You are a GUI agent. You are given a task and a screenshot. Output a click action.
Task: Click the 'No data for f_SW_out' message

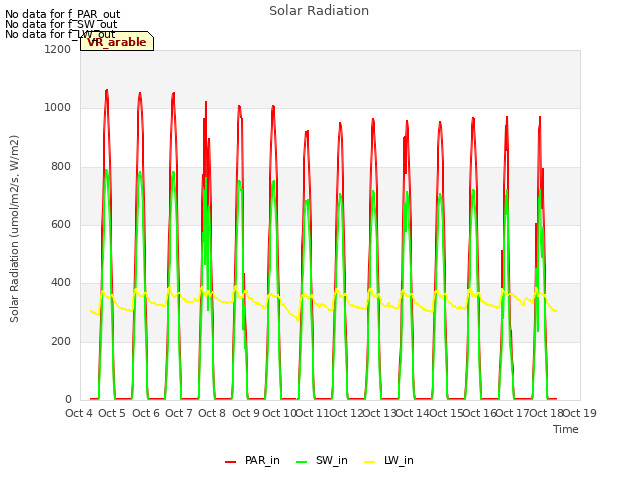(61, 24)
